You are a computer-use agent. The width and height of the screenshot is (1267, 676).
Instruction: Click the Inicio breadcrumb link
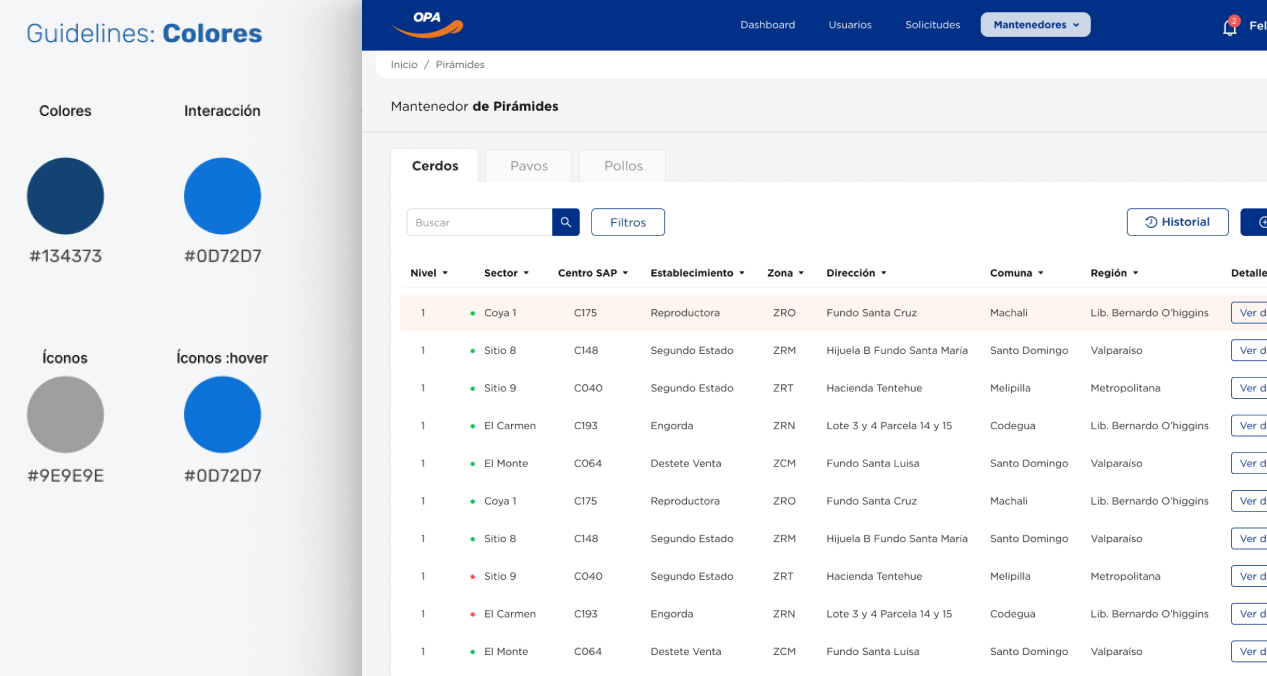pyautogui.click(x=404, y=65)
